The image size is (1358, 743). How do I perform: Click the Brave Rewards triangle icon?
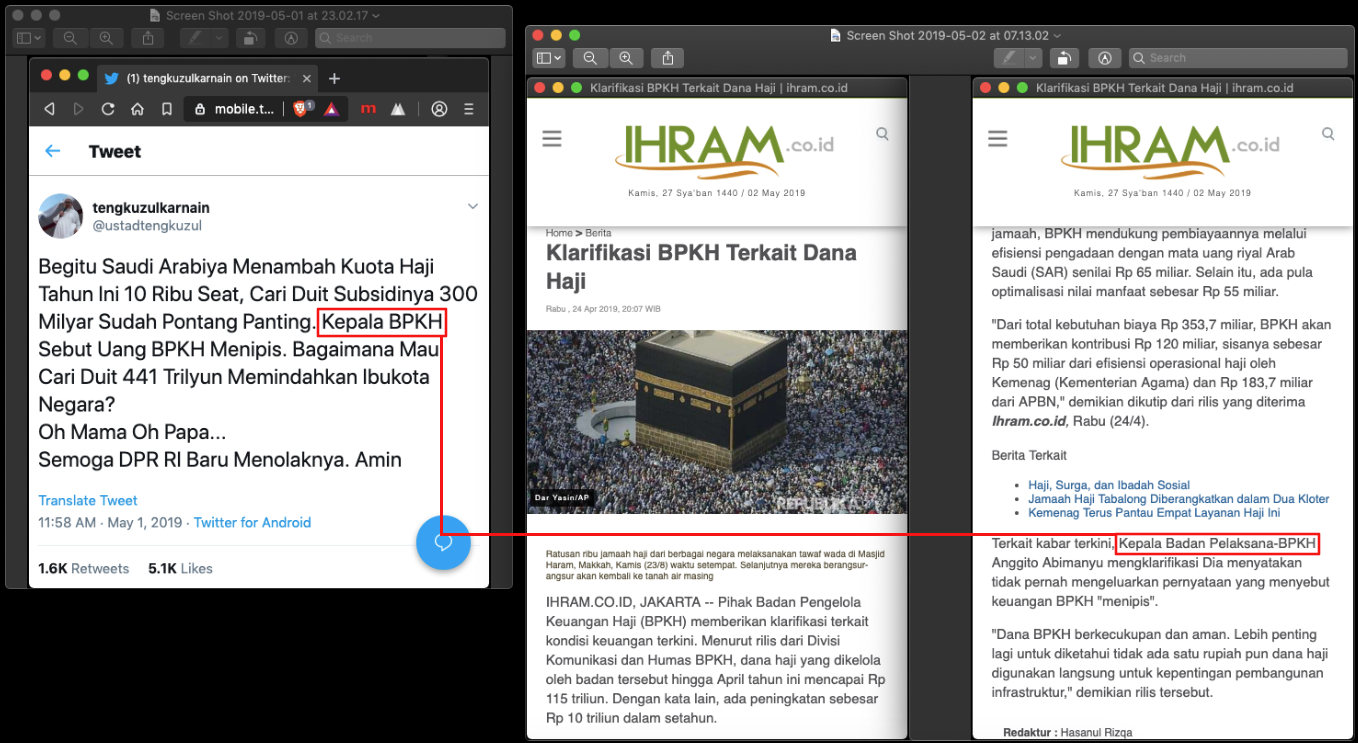click(x=332, y=109)
